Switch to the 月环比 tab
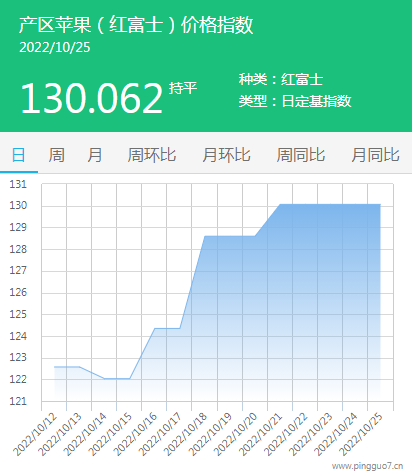Screen dimensions: 412x475 (x=226, y=155)
